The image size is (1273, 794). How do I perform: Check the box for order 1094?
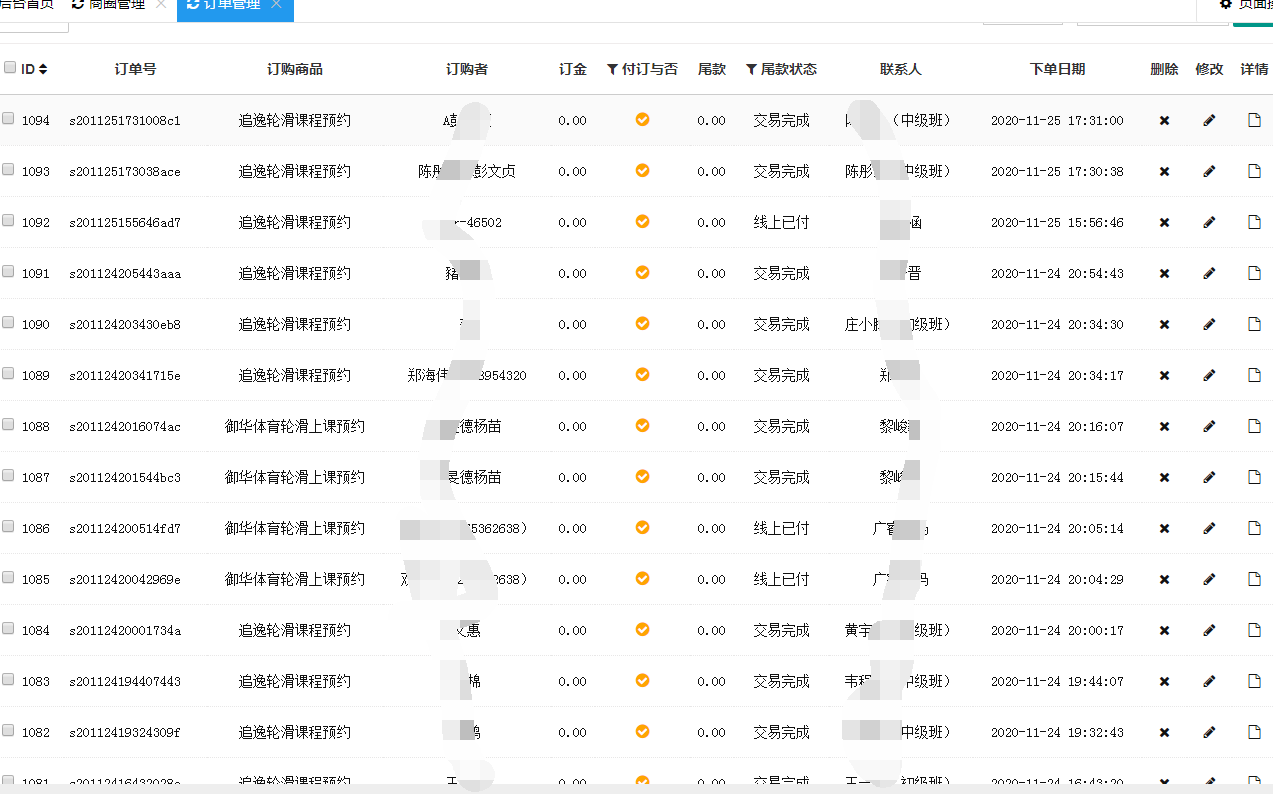(x=8, y=119)
